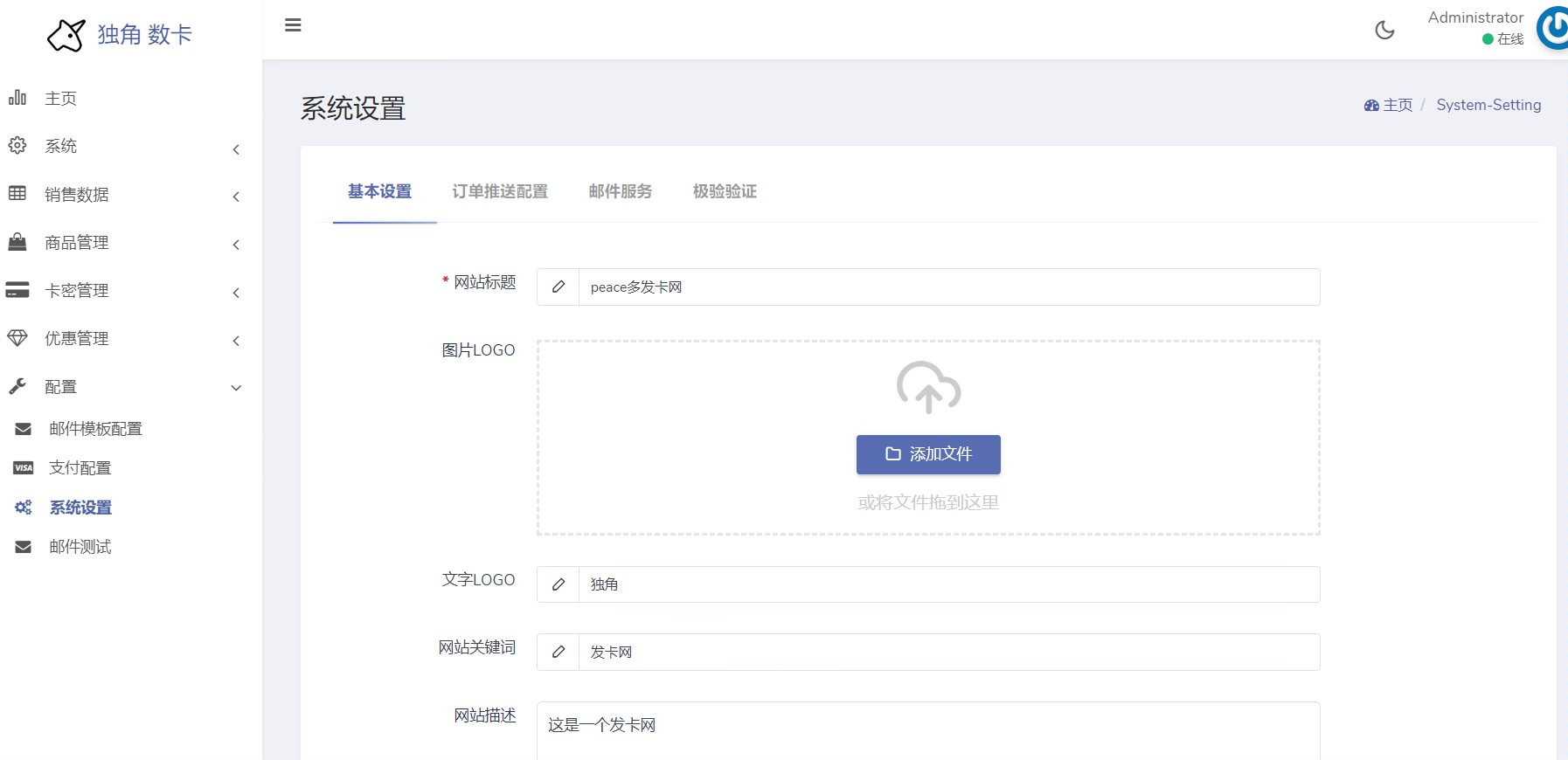The image size is (1568, 760).
Task: Click the hamburger menu toggle icon
Action: 293,25
